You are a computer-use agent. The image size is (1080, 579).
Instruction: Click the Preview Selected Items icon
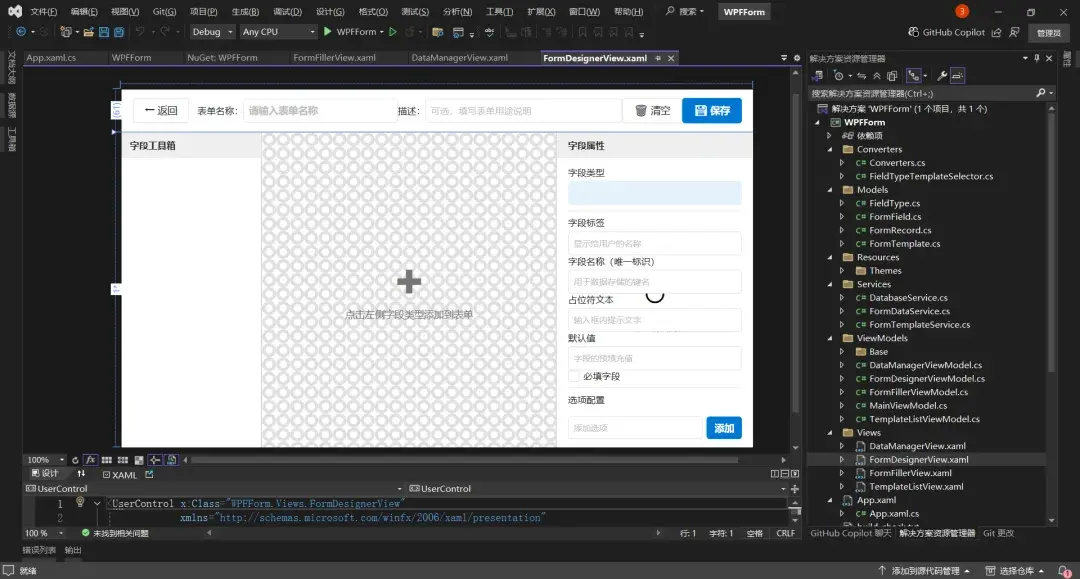click(x=957, y=76)
